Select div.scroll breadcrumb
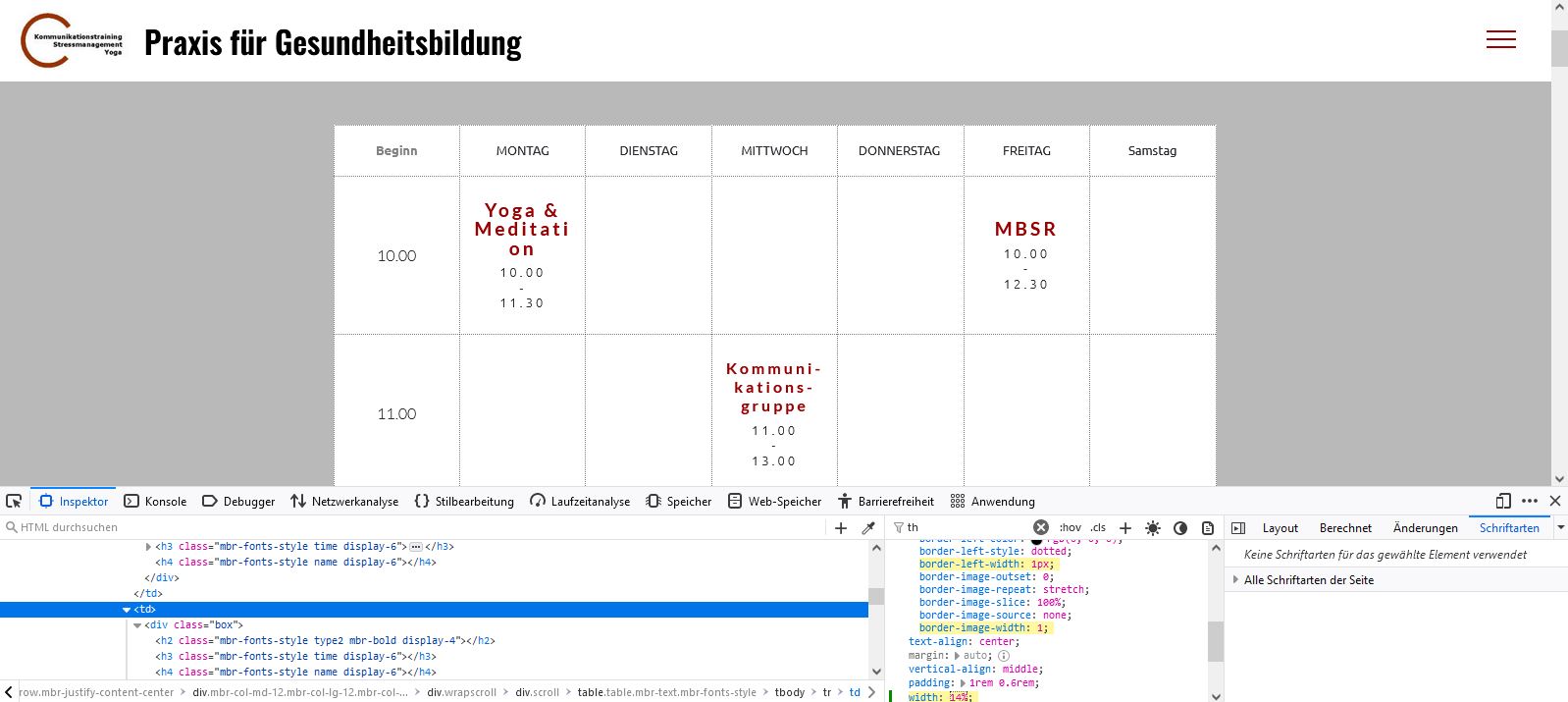Image resolution: width=1568 pixels, height=702 pixels. point(537,692)
